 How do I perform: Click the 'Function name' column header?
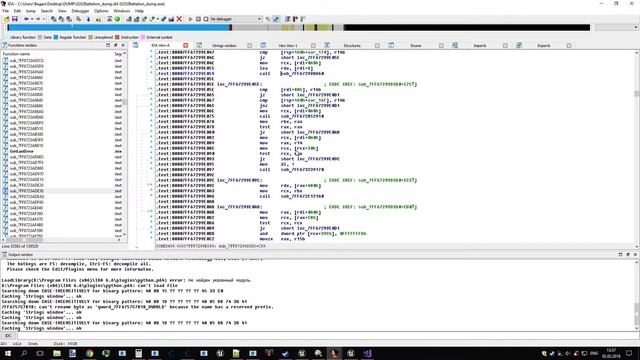[x=17, y=54]
